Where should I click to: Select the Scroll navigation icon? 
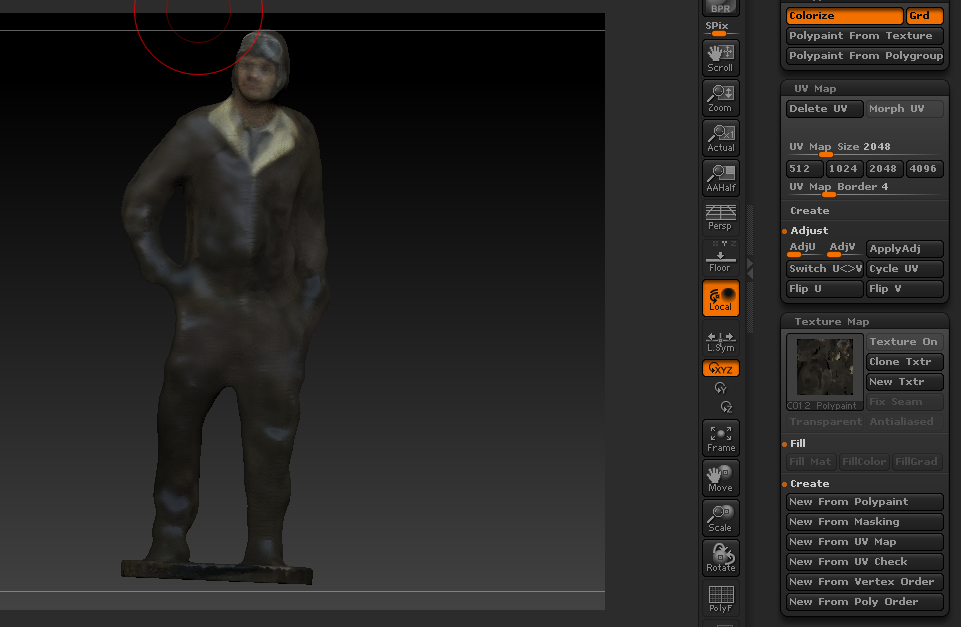(x=720, y=58)
